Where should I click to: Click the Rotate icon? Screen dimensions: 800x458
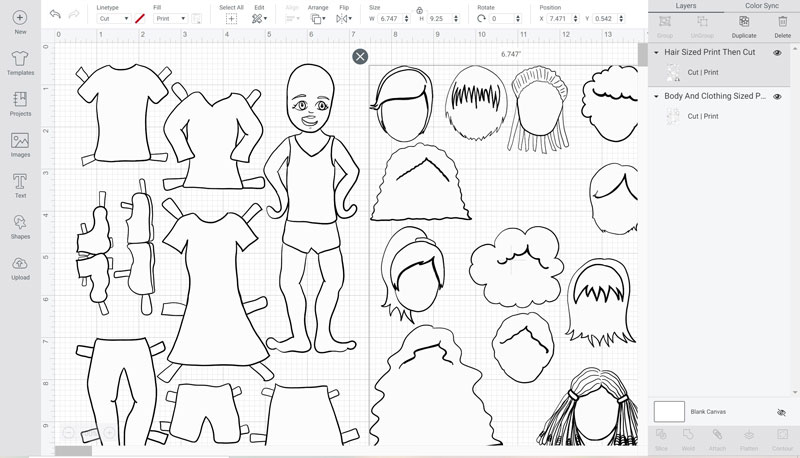click(481, 18)
